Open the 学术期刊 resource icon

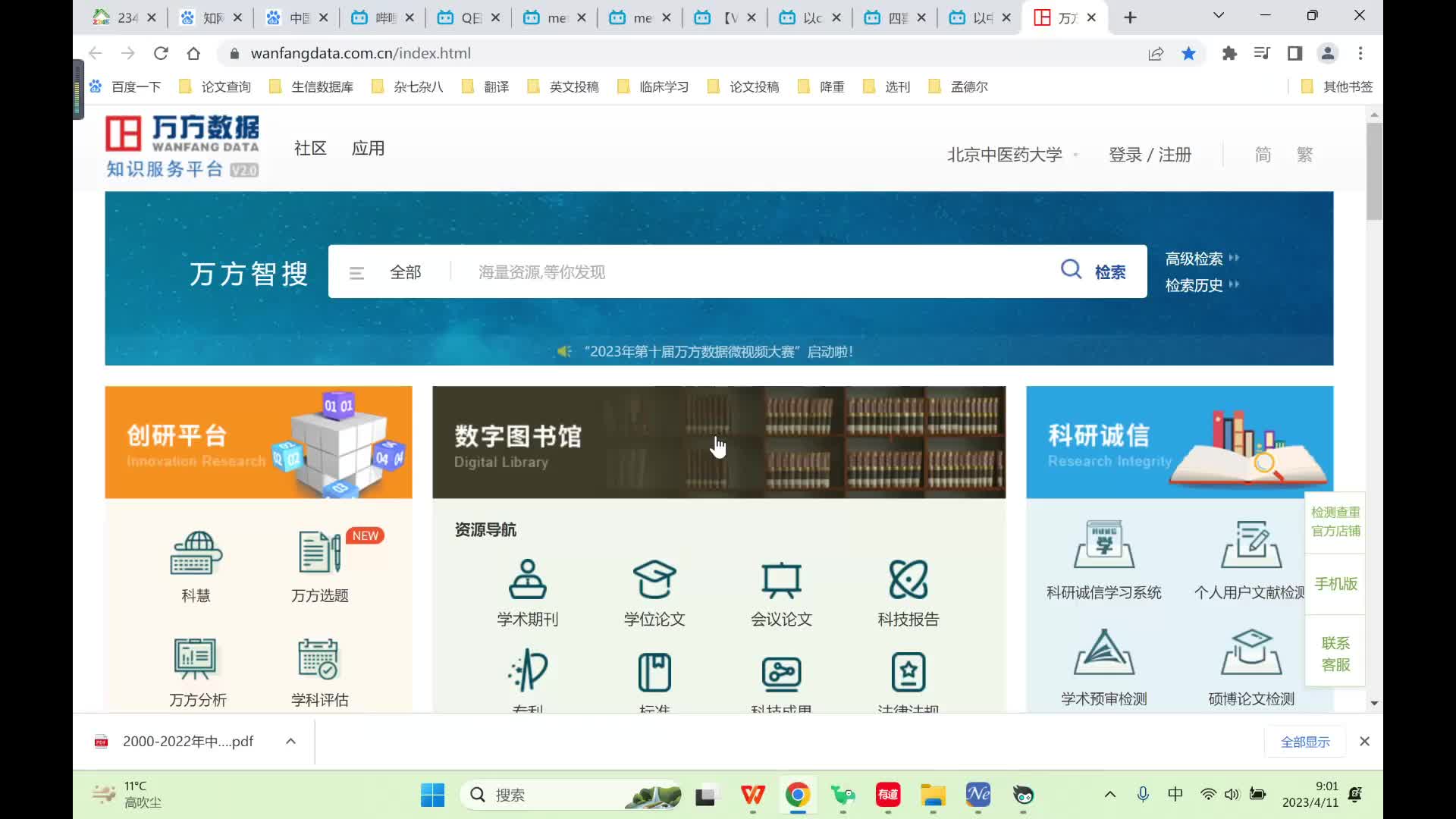(x=528, y=580)
